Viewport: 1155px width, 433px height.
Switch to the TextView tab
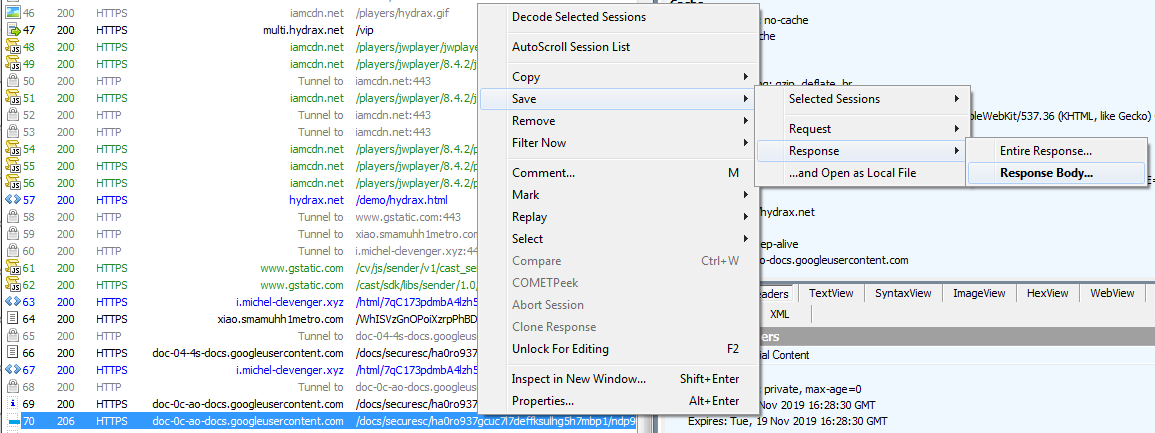pyautogui.click(x=831, y=293)
